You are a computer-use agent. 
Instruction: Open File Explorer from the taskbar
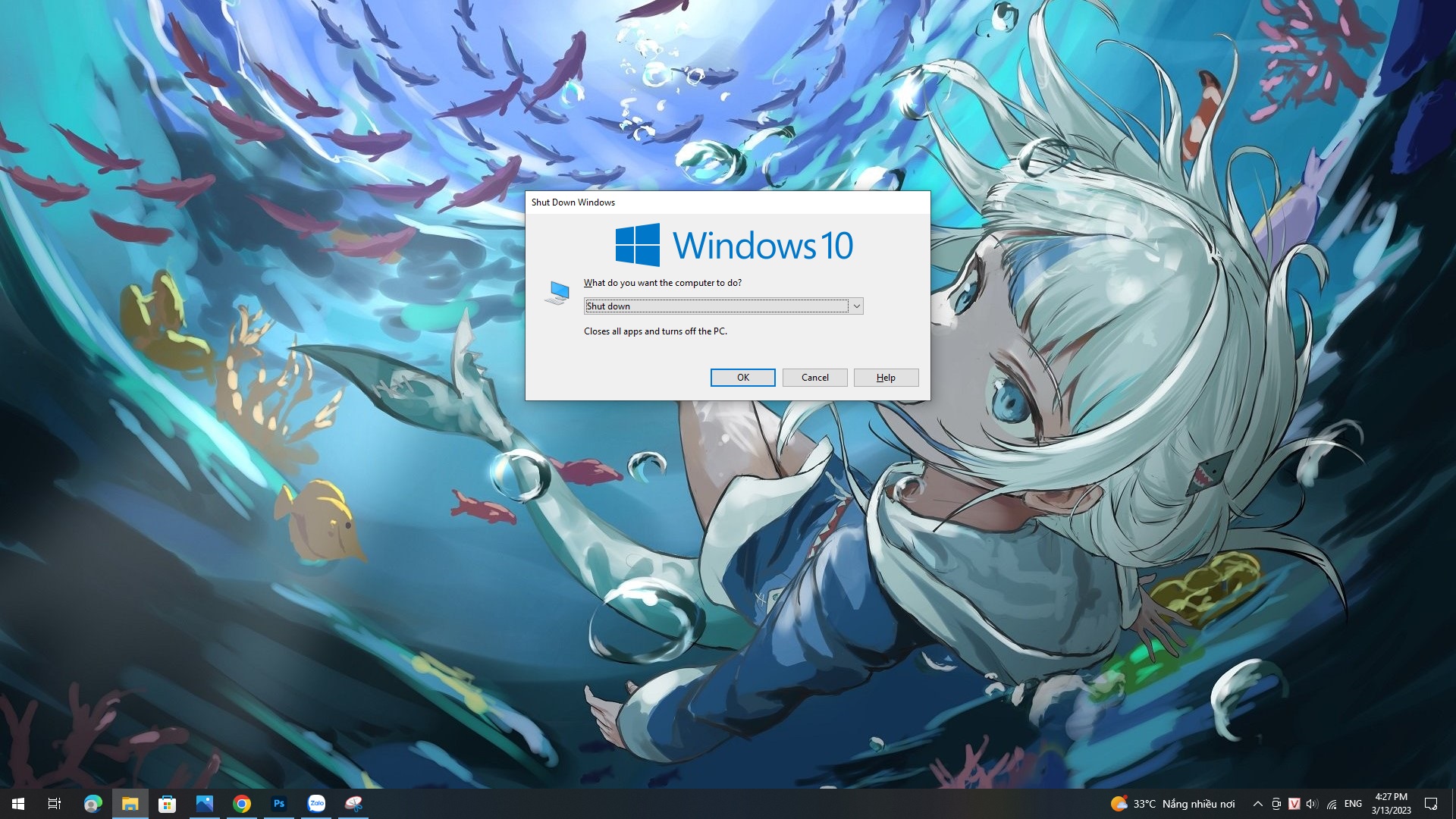tap(130, 804)
